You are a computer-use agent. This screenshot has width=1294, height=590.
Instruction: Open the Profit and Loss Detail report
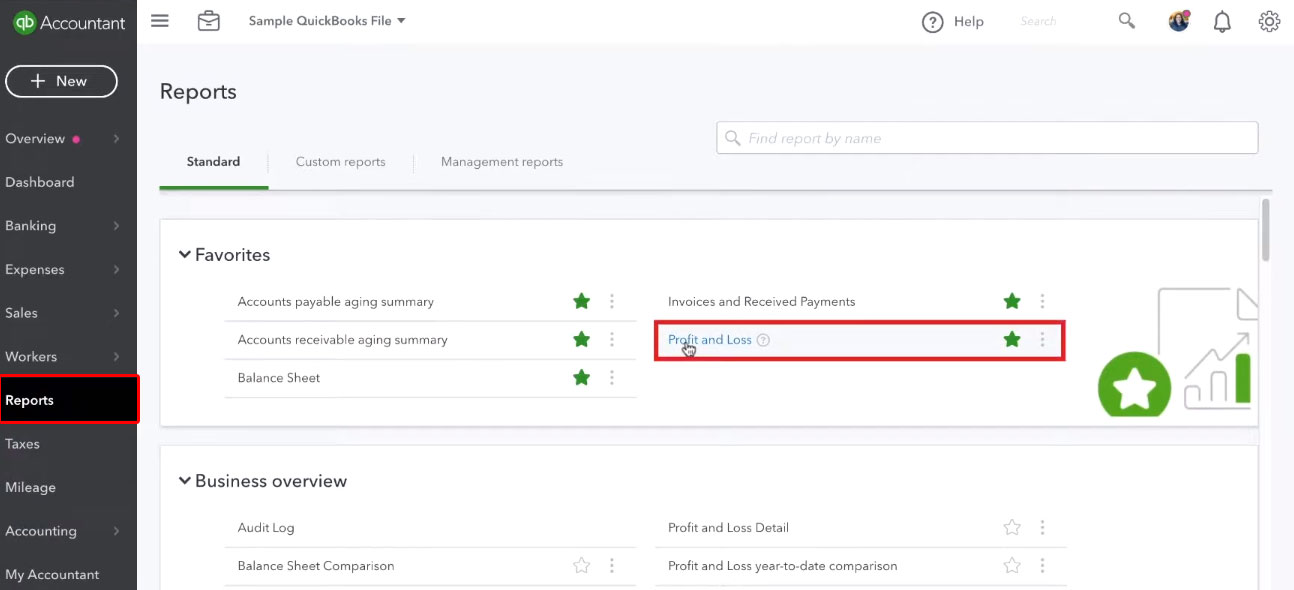(728, 528)
